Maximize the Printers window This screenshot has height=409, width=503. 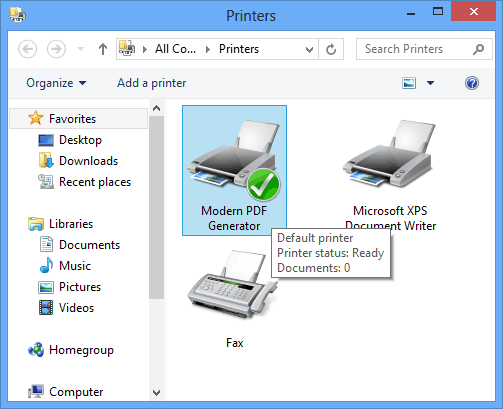[438, 12]
